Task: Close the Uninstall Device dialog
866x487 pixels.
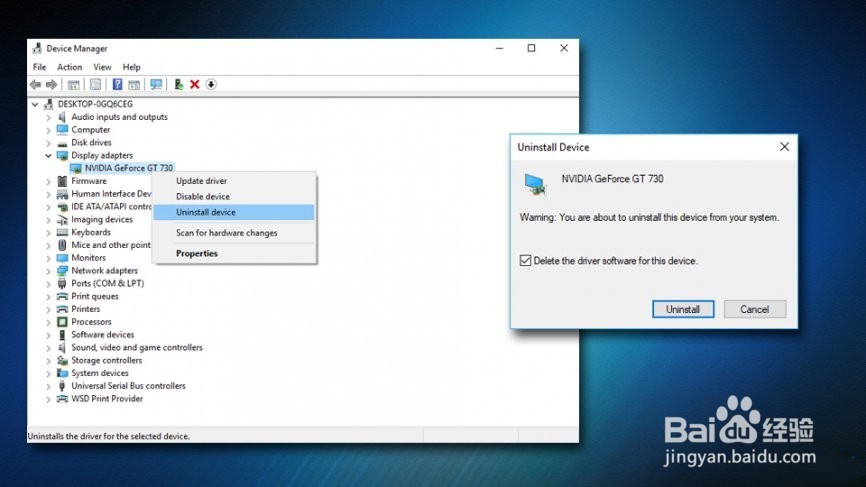Action: [x=784, y=147]
